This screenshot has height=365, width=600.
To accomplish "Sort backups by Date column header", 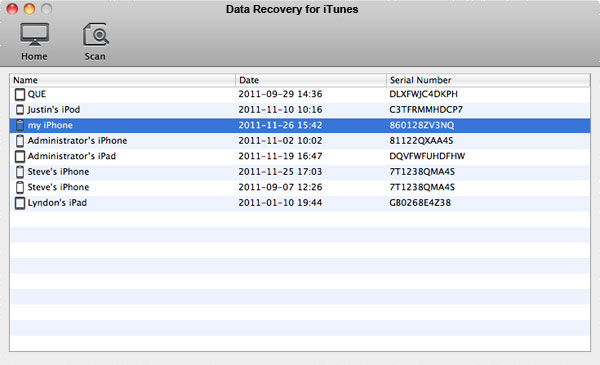I will pyautogui.click(x=311, y=80).
